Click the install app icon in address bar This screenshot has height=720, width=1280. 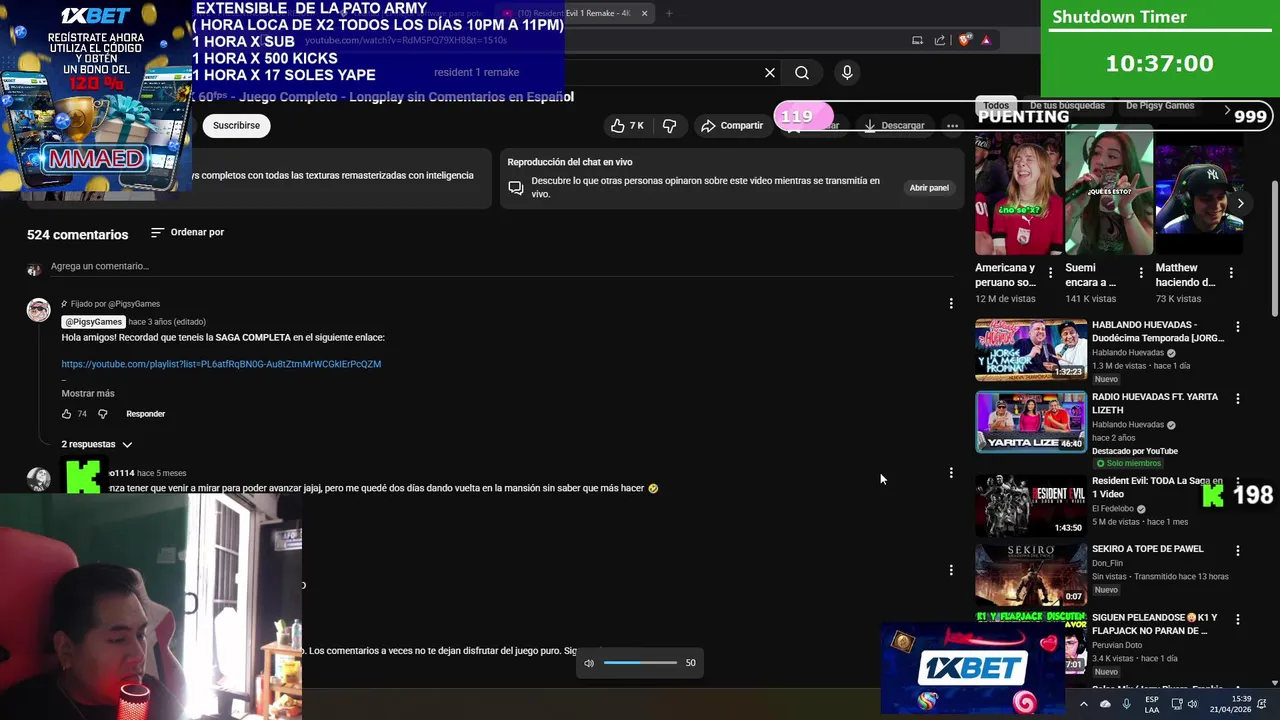point(917,40)
